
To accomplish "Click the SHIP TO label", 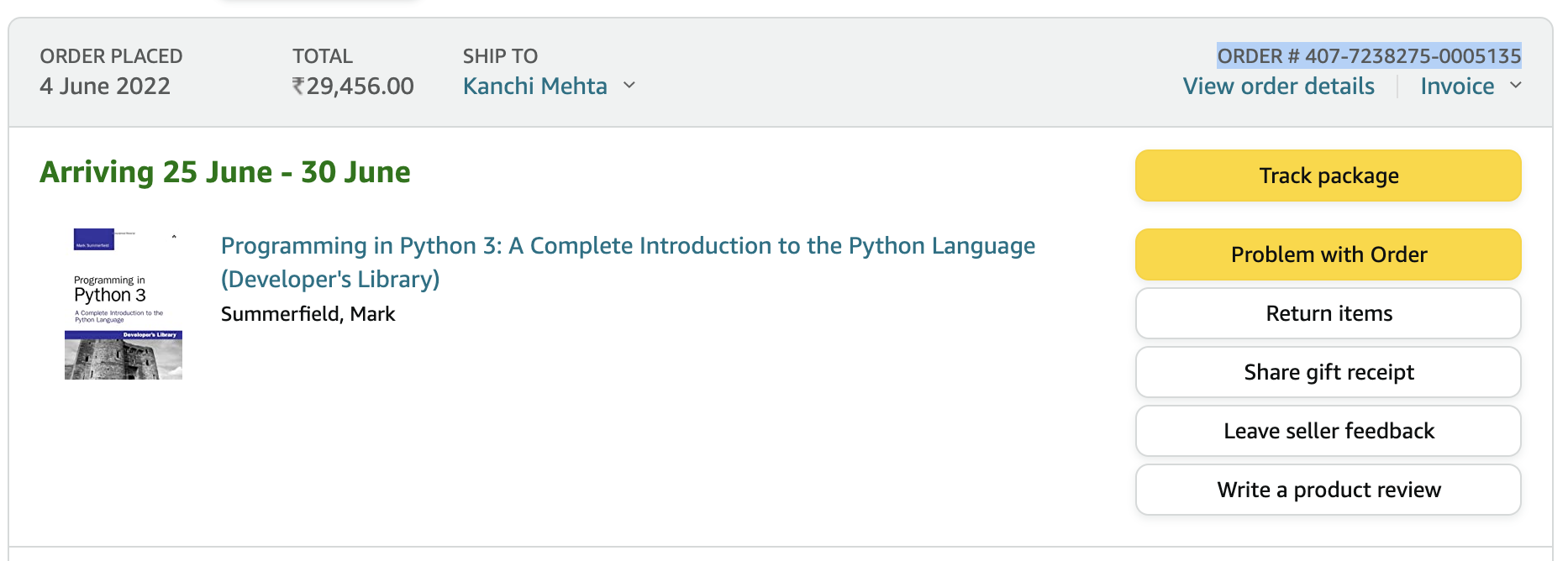I will [500, 56].
